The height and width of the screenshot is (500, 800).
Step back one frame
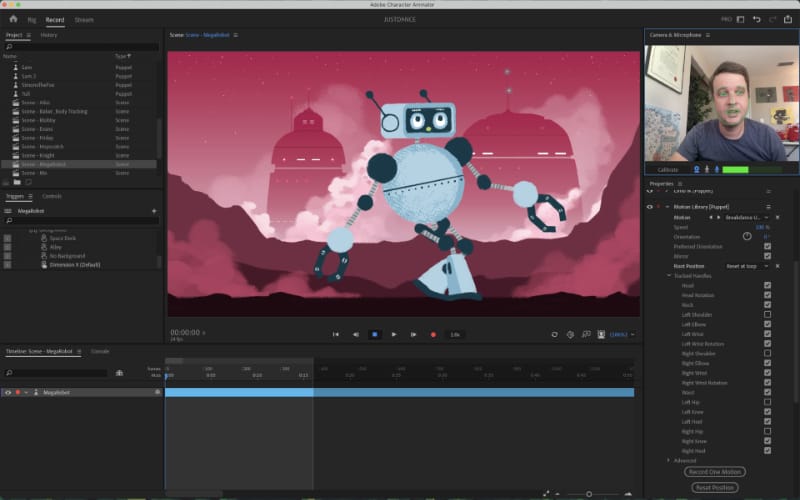click(x=356, y=335)
